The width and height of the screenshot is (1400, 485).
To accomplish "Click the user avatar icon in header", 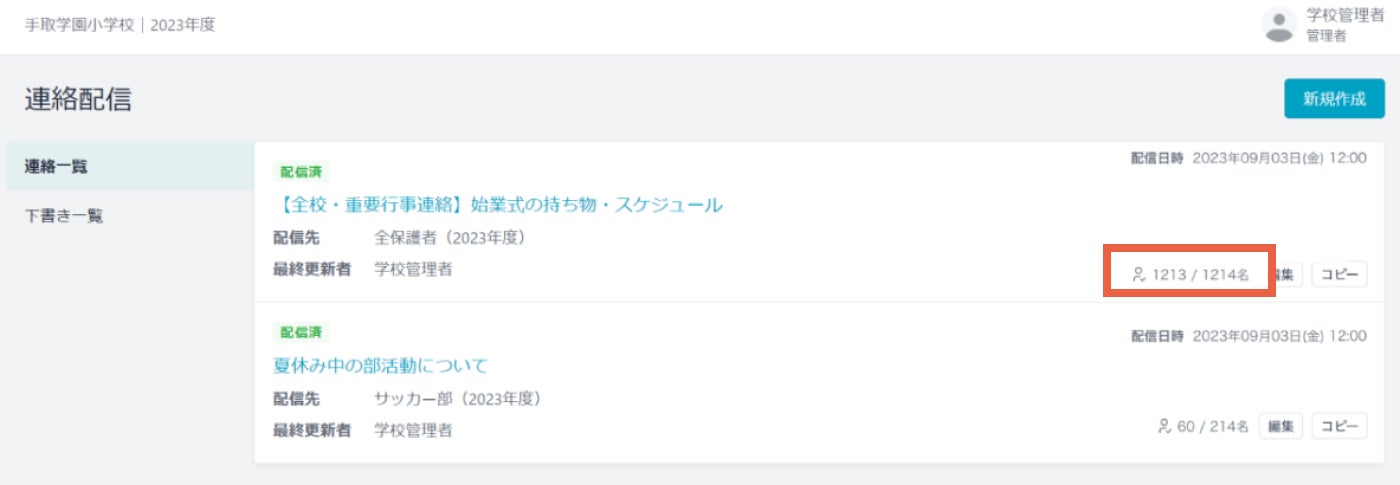I will click(x=1279, y=25).
